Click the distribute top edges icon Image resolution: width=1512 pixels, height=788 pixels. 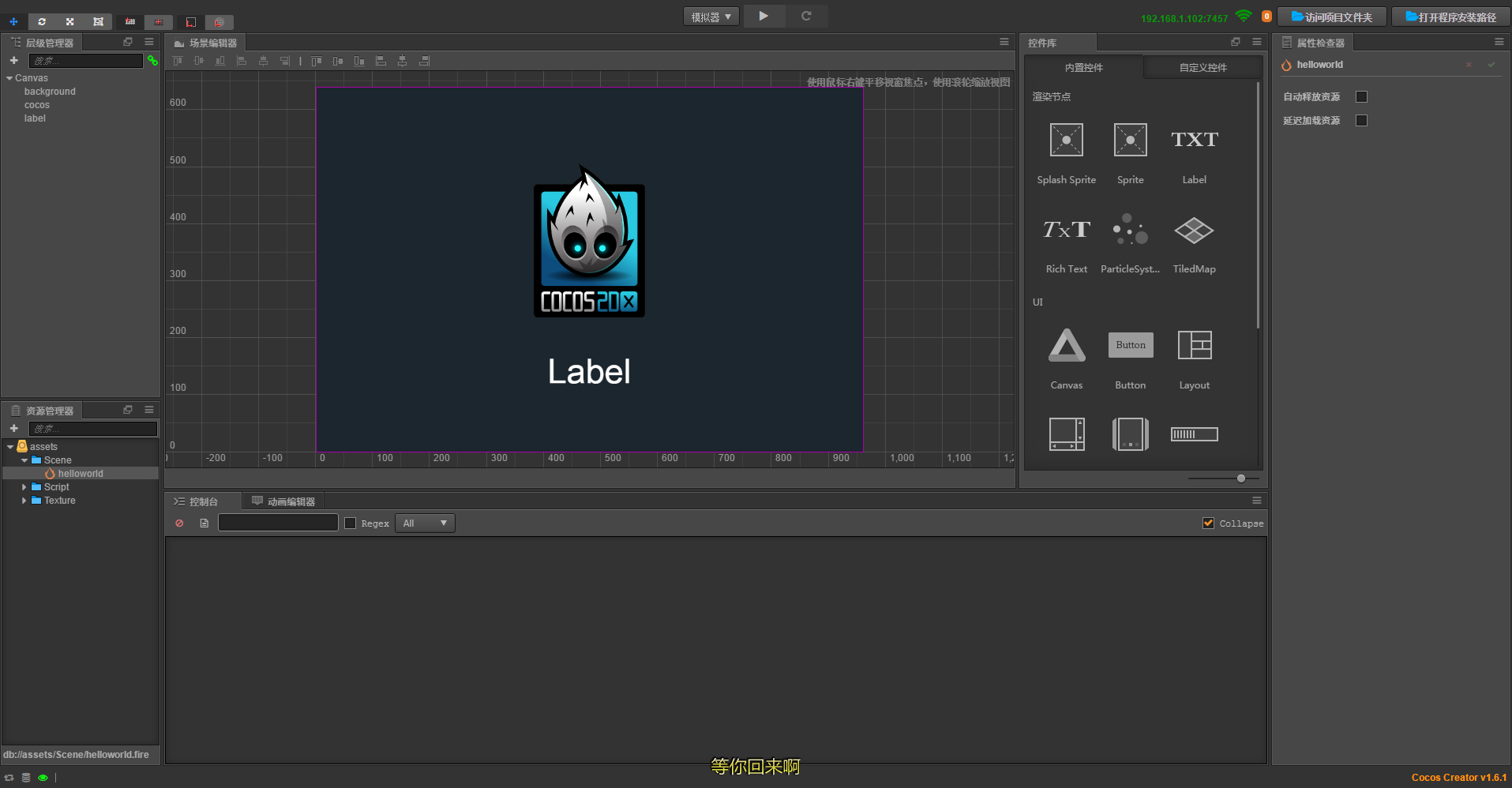coord(317,61)
